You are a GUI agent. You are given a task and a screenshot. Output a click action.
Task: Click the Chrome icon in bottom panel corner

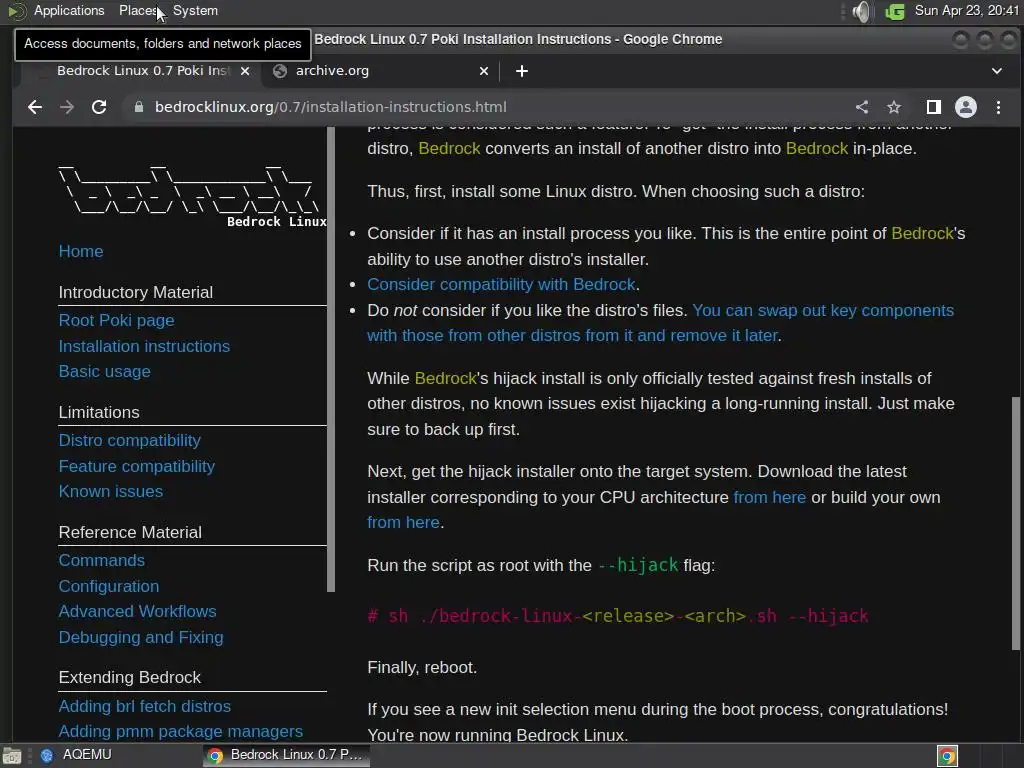pos(948,756)
